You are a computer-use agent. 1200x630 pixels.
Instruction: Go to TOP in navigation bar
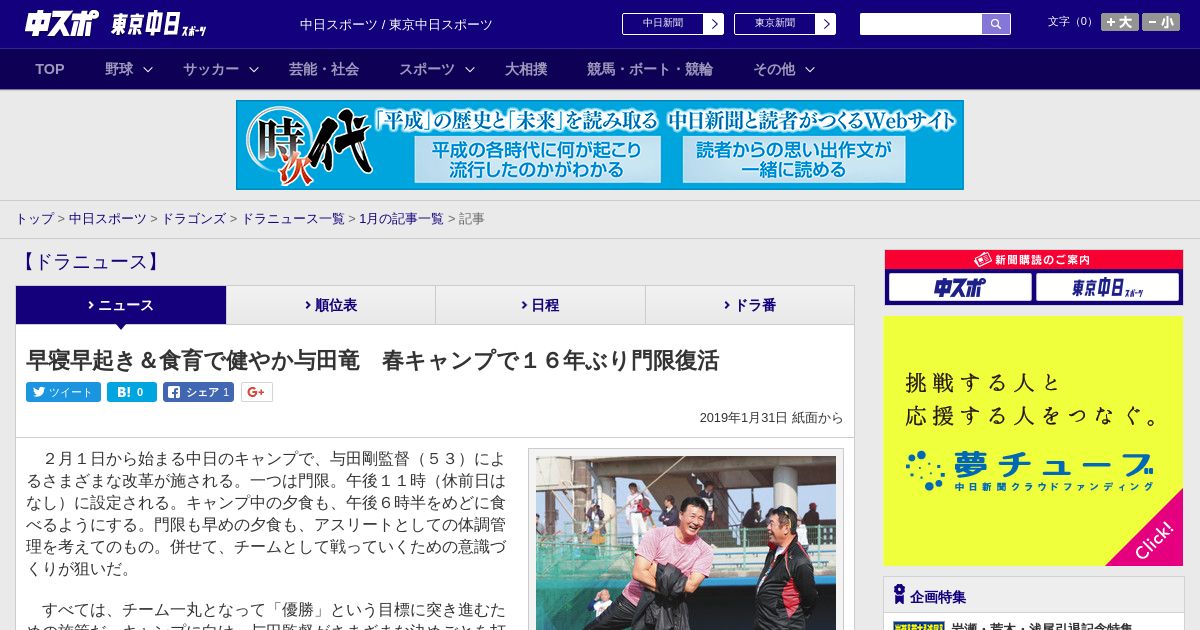click(x=50, y=69)
